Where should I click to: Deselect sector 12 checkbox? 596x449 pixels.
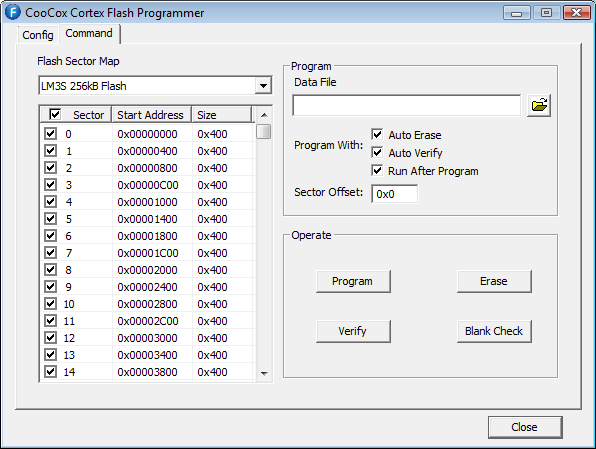click(x=50, y=338)
